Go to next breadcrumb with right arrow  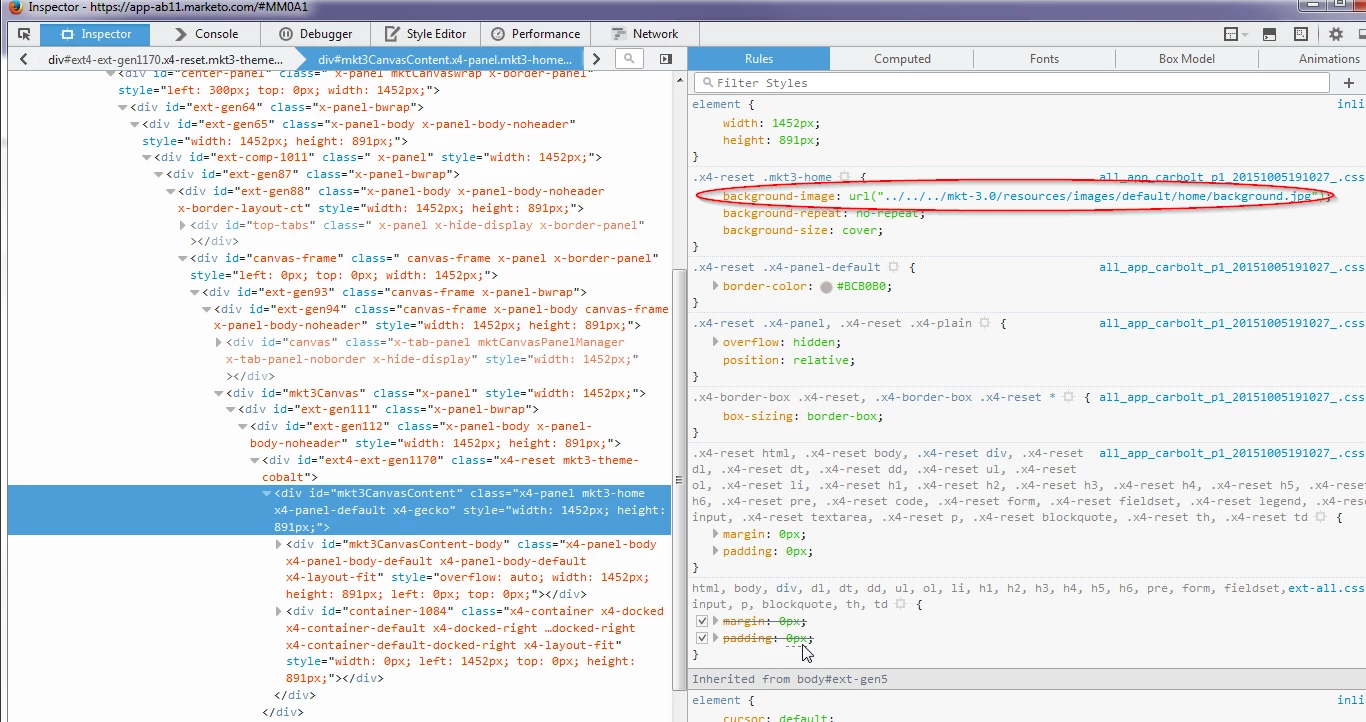pos(596,59)
